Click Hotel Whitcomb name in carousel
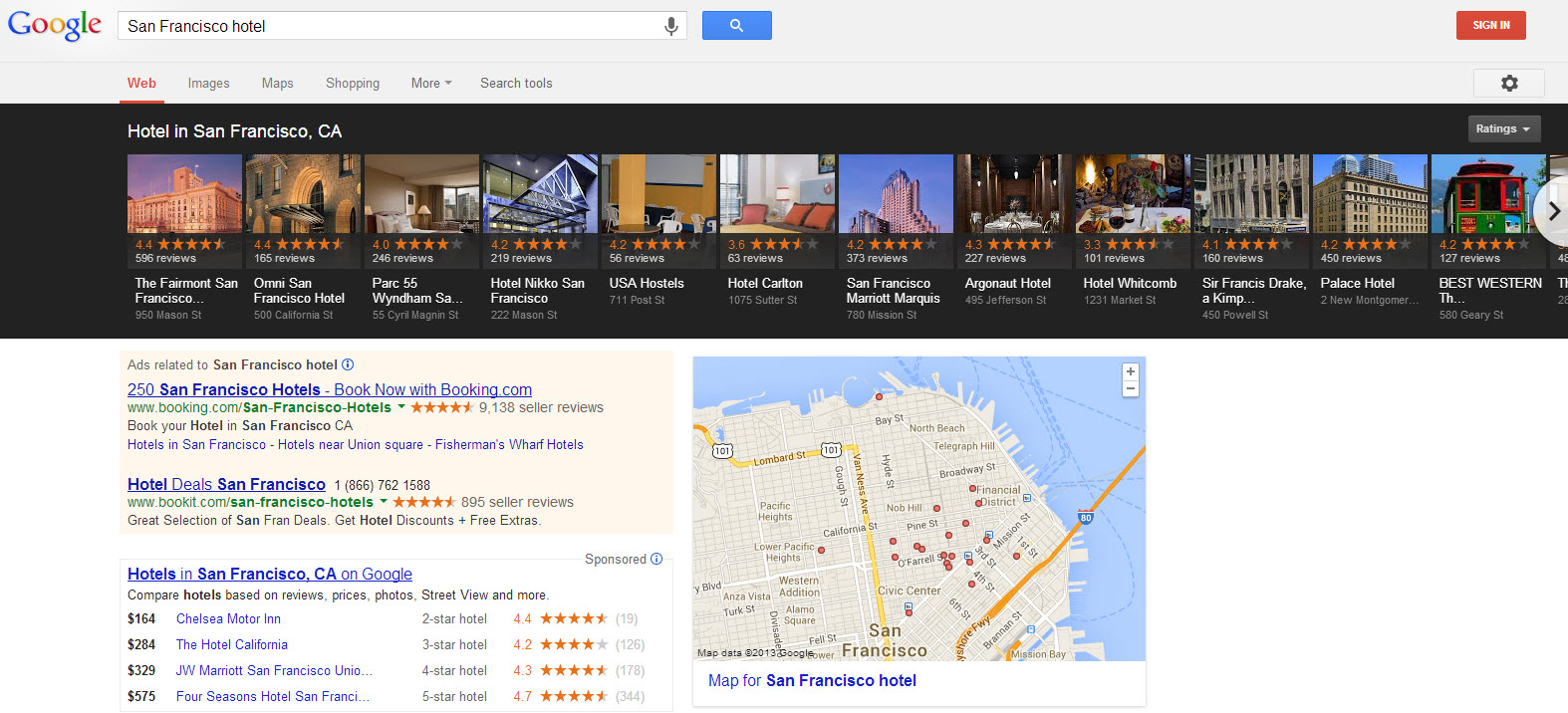1568x713 pixels. tap(1131, 284)
